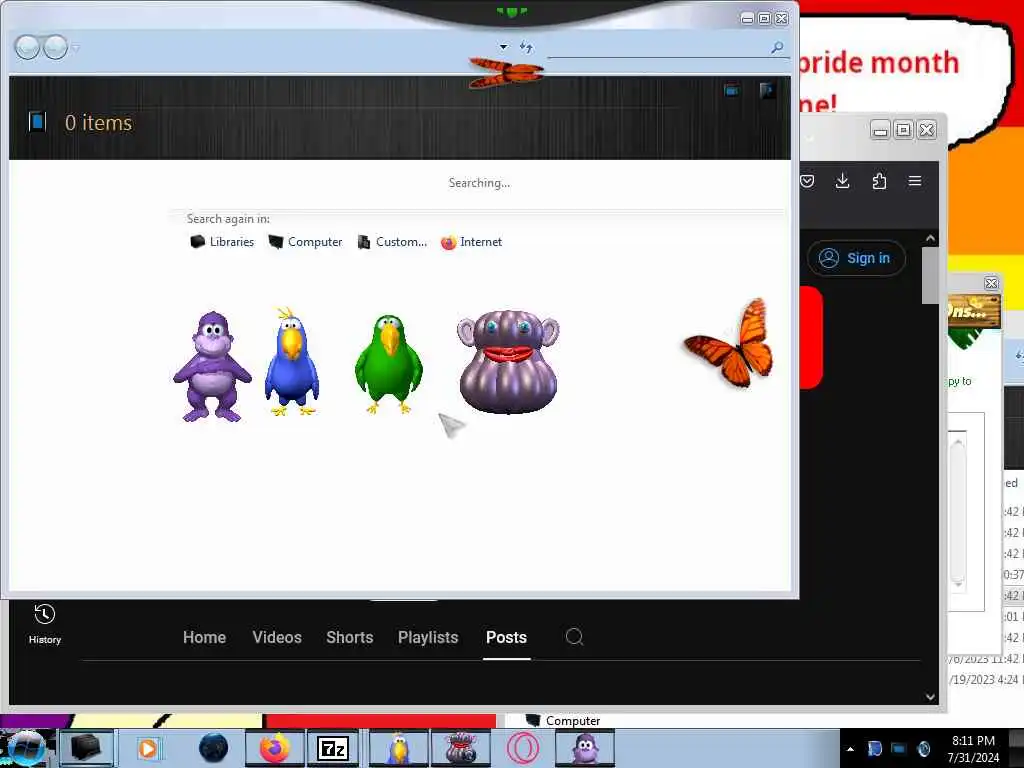Select the Posts channel tab
Screen dimensions: 1024x768
tap(506, 637)
